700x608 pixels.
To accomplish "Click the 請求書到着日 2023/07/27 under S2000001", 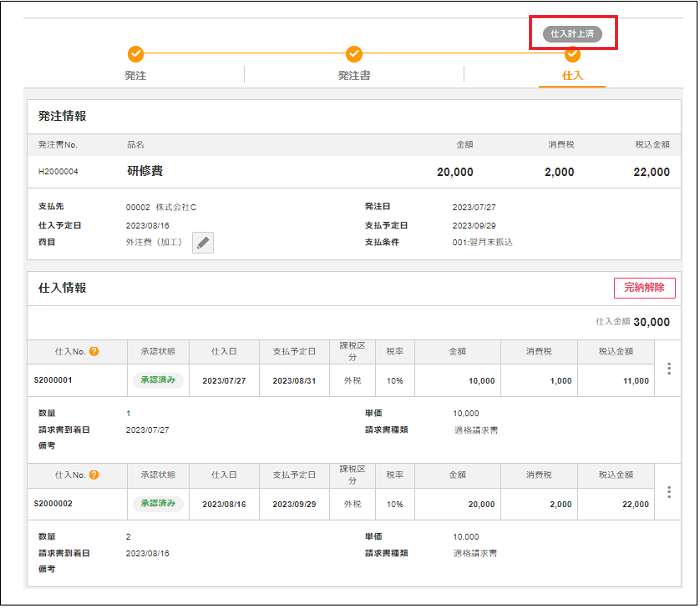I will [x=147, y=430].
